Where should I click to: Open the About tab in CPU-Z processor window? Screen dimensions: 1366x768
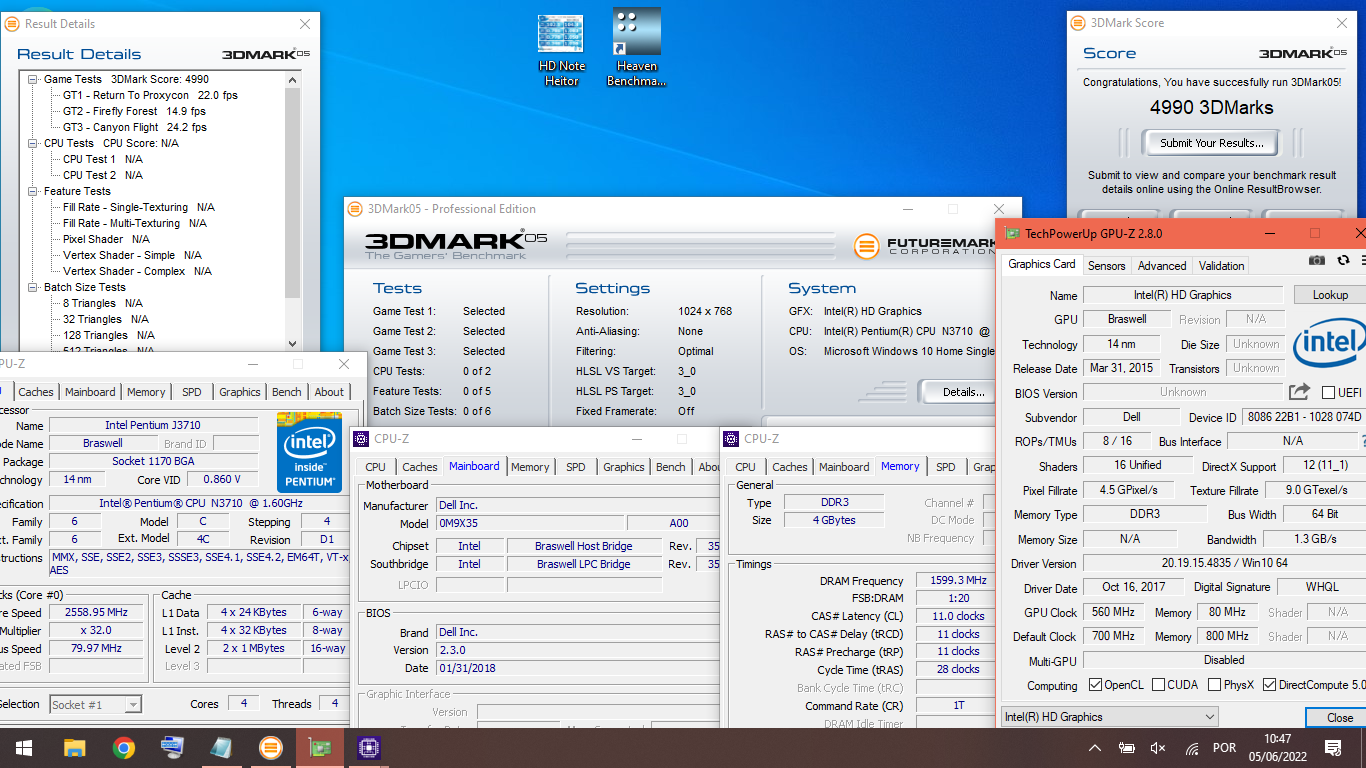coord(329,392)
